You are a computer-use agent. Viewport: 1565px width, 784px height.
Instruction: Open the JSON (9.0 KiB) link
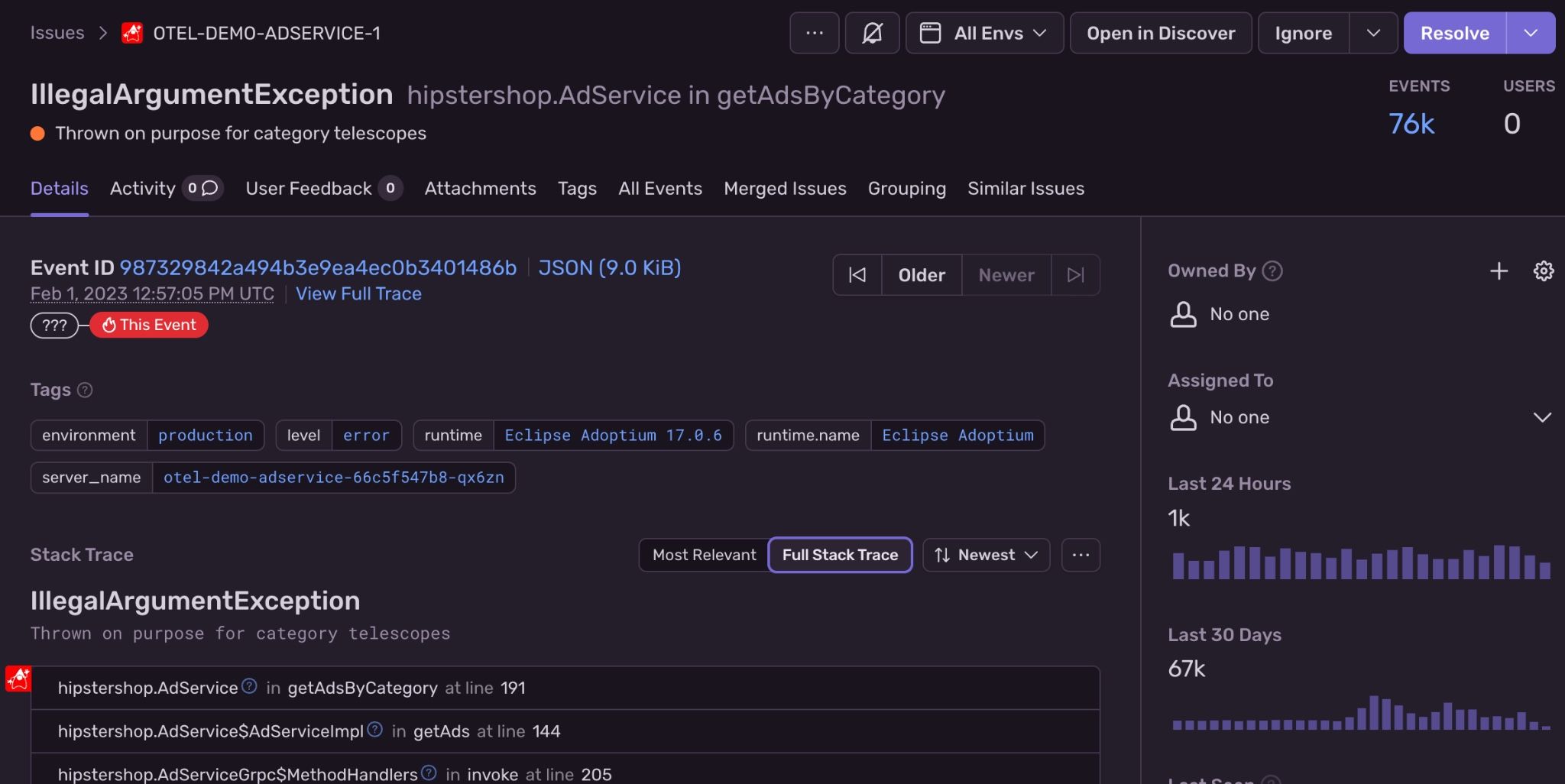610,267
